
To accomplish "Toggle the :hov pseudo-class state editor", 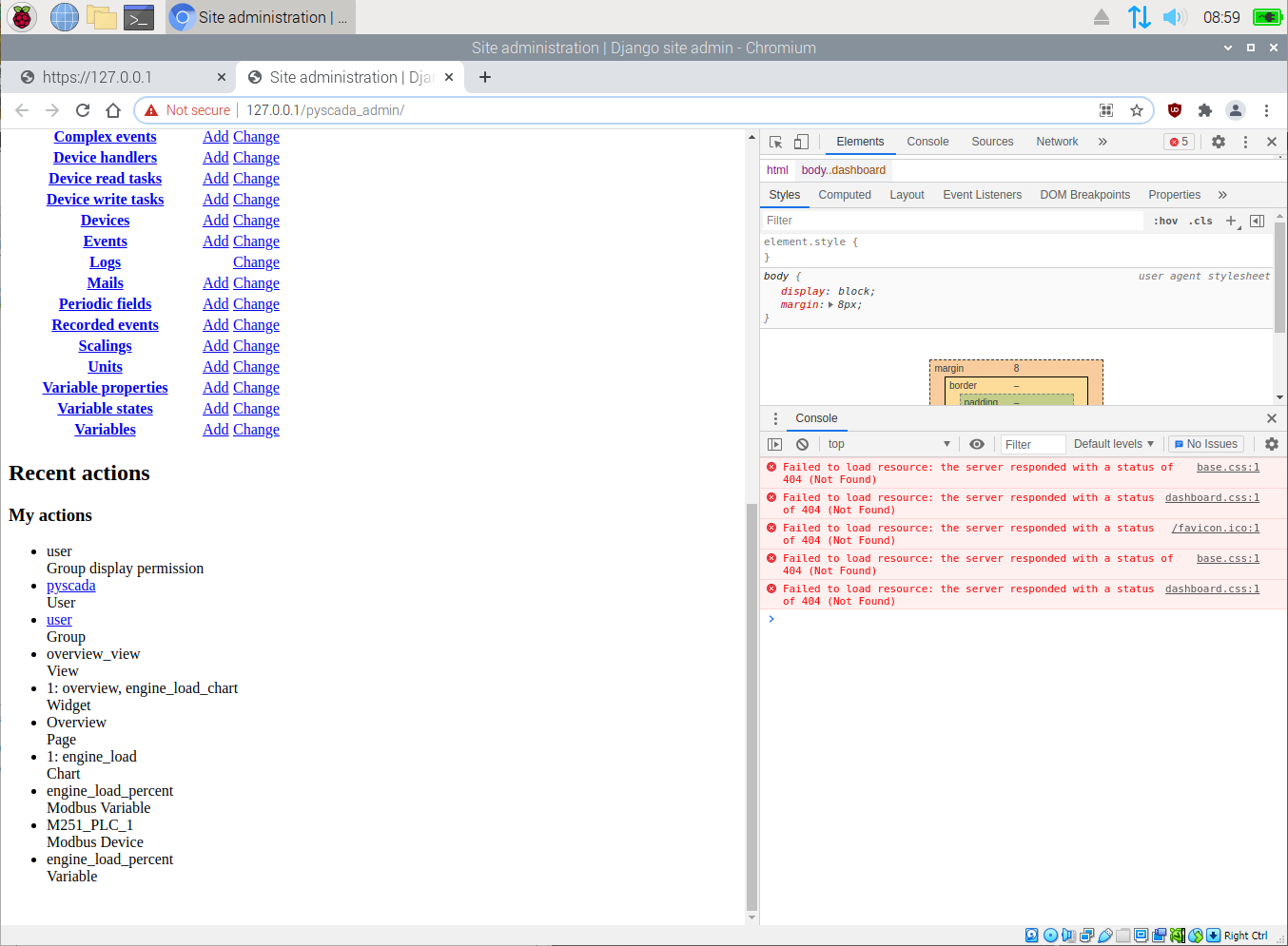I will point(1165,220).
